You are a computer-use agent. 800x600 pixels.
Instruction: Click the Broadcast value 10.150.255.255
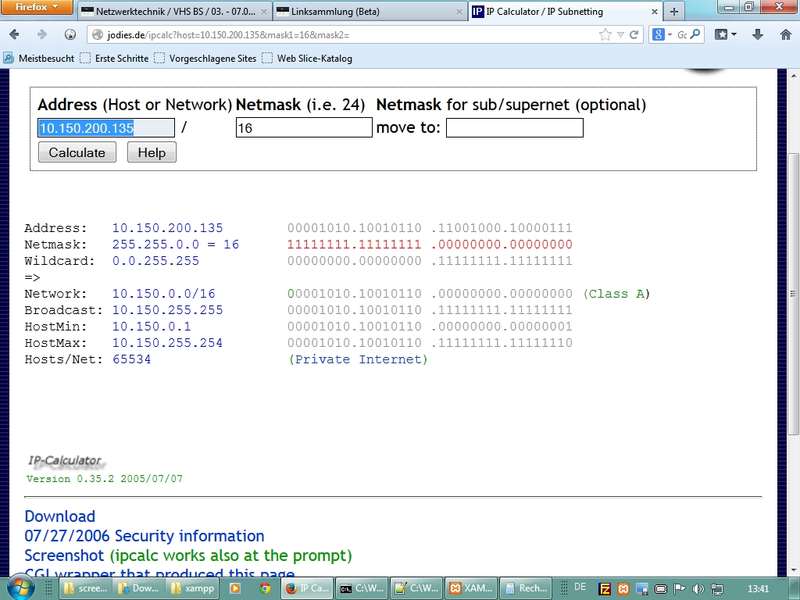(167, 310)
